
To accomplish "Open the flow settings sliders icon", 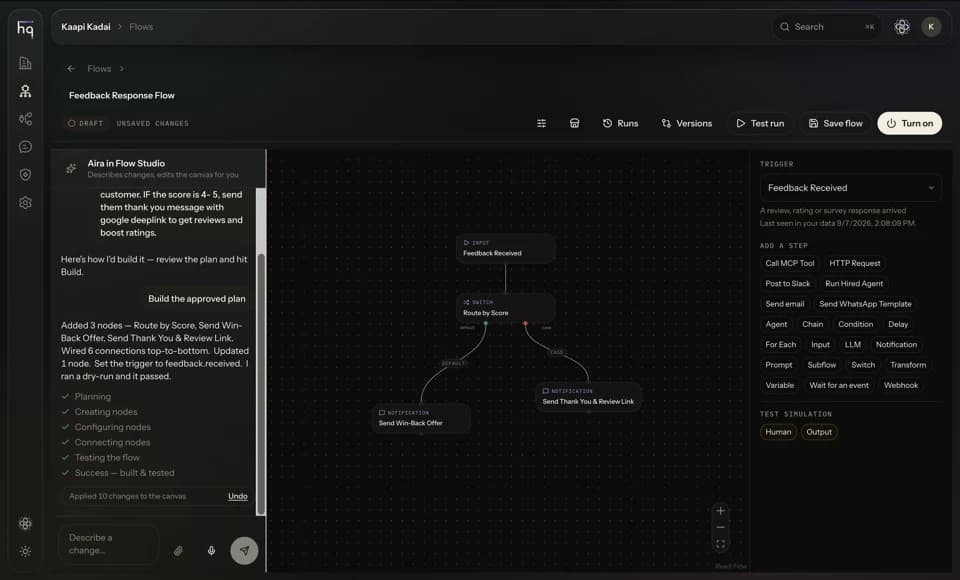I will 541,123.
